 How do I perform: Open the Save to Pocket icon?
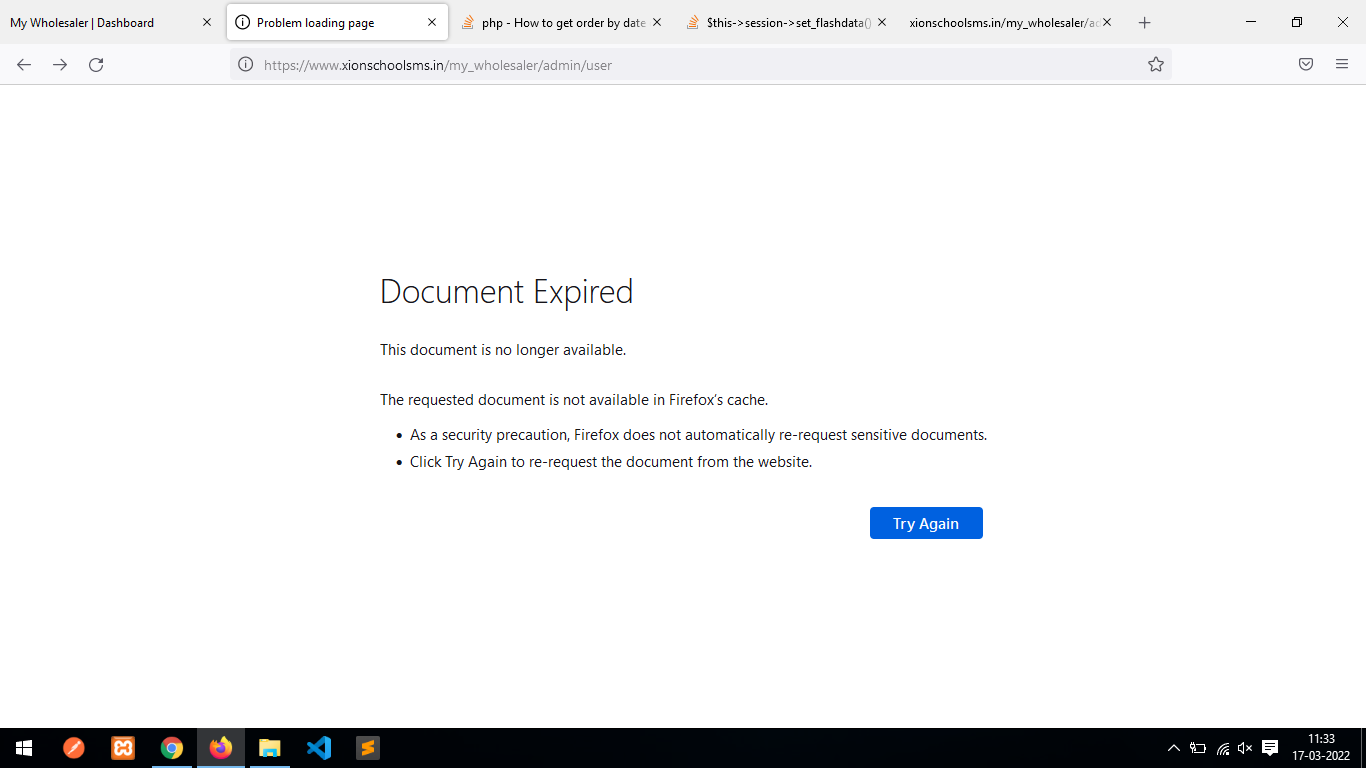pyautogui.click(x=1306, y=65)
